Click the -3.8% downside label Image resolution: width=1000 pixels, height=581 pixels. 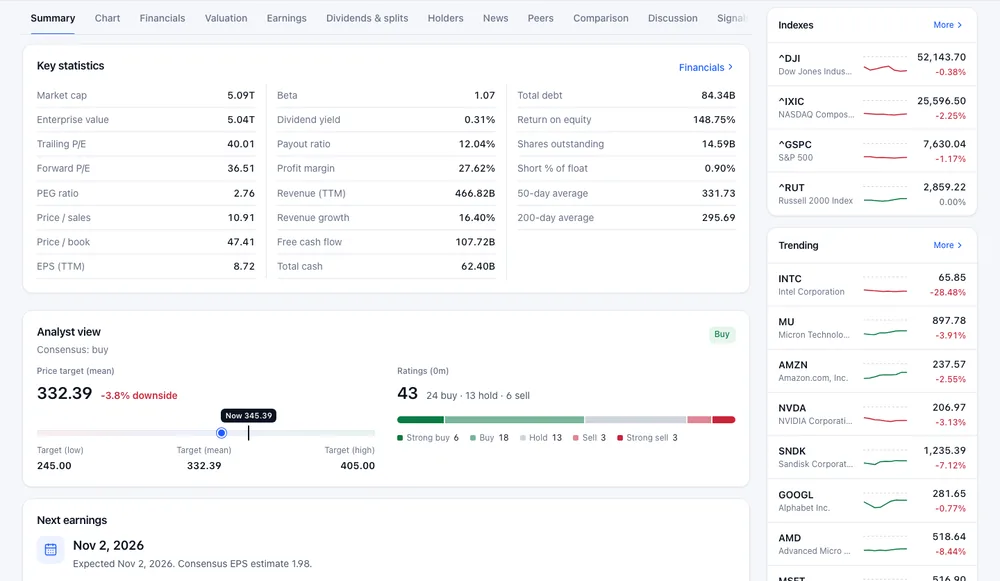coord(139,395)
